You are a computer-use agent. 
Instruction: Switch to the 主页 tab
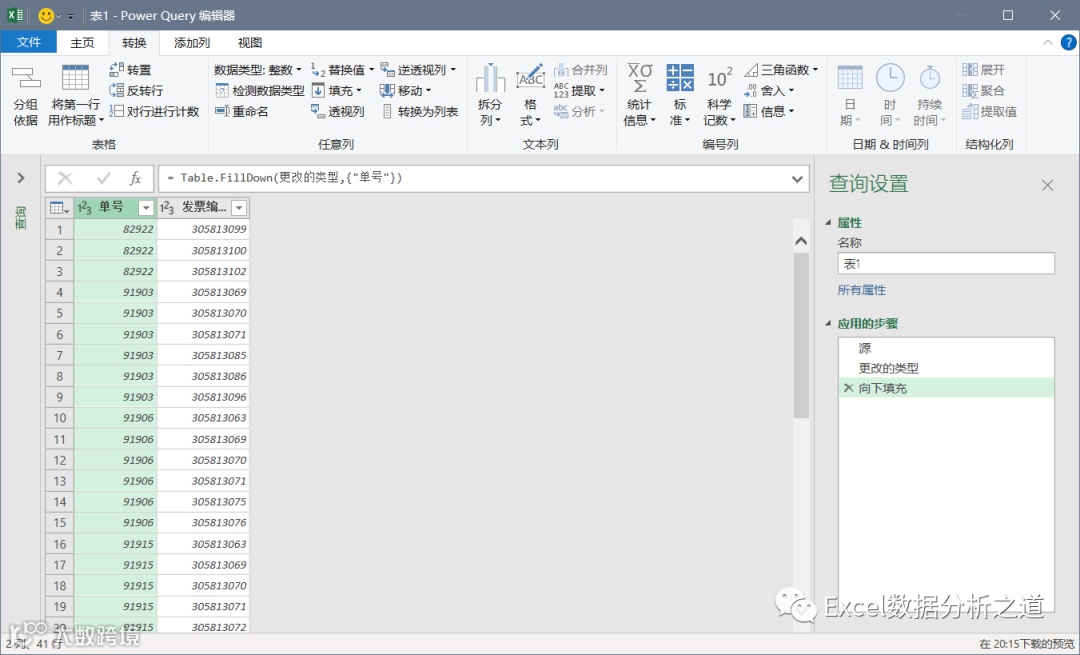coord(82,43)
